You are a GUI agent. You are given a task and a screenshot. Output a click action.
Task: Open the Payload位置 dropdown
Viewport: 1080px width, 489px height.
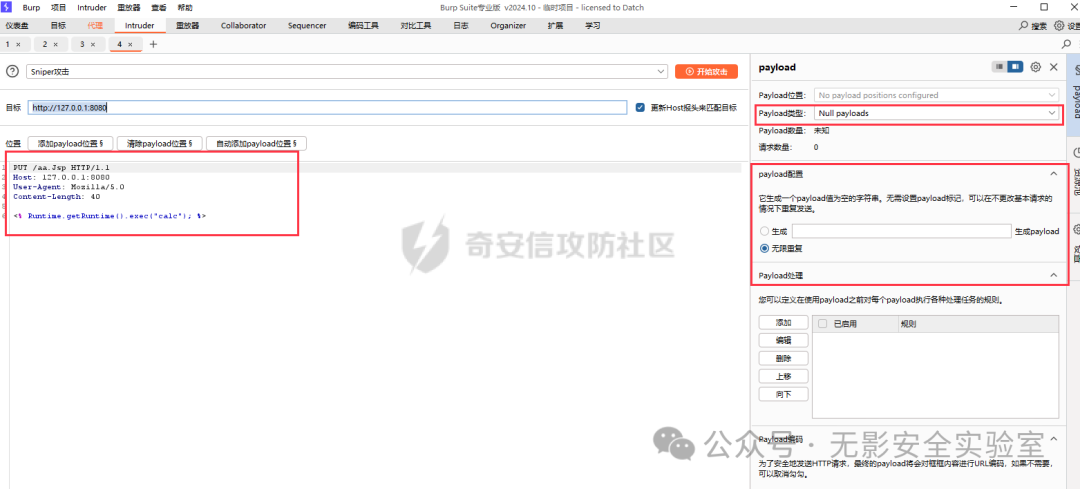click(x=936, y=95)
